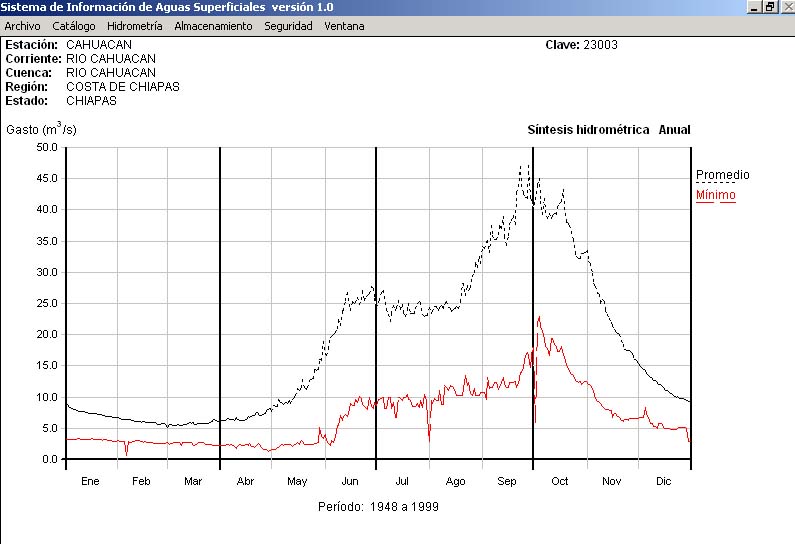Image resolution: width=795 pixels, height=544 pixels.
Task: Click the red Mínimo legend entry
Action: [715, 195]
